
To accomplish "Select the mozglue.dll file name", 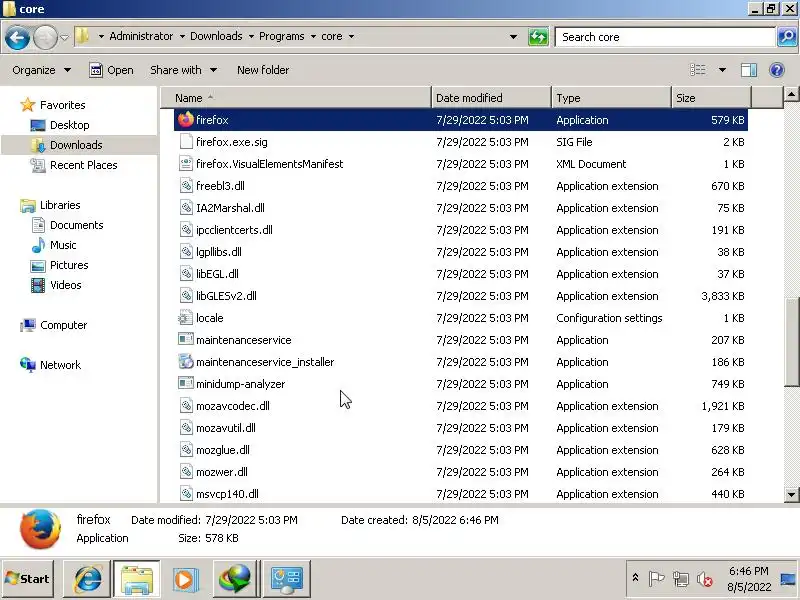I will (223, 450).
